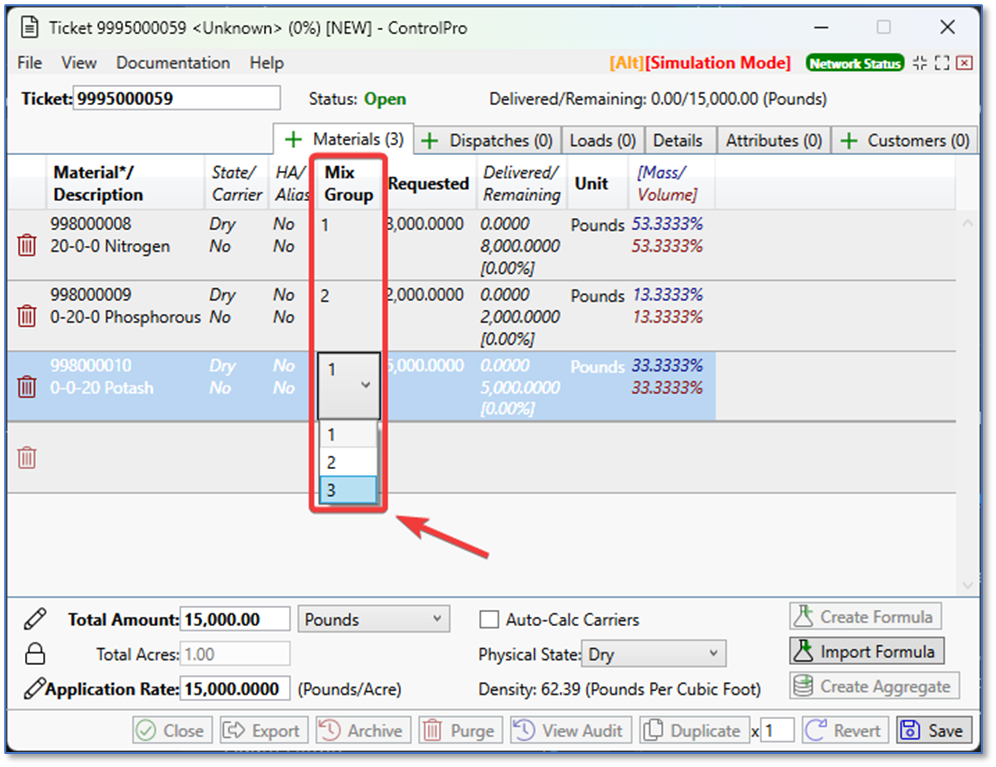Click the pencil icon beside Application Rate

click(x=35, y=689)
